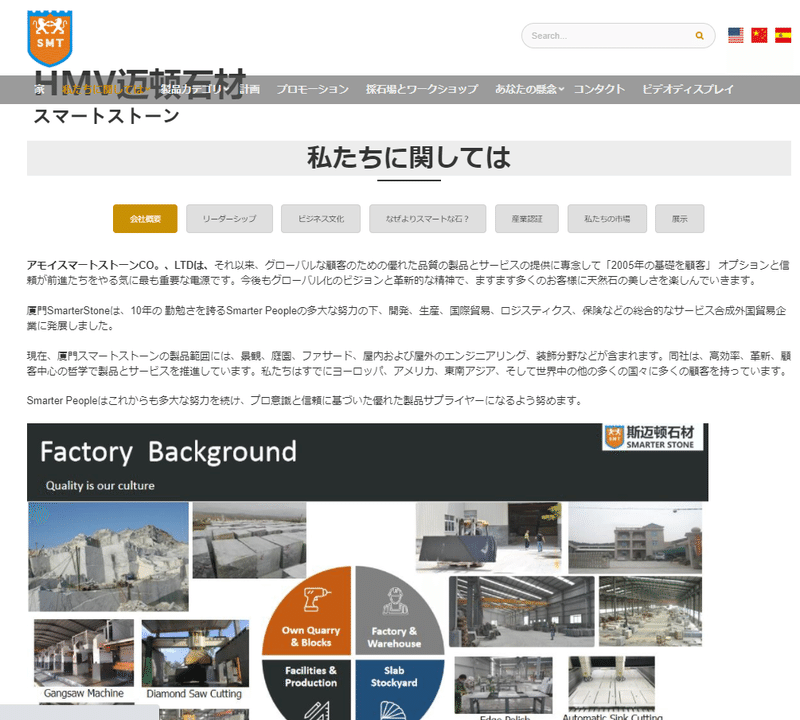Click the Factory Background heading
The width and height of the screenshot is (800, 720).
pyautogui.click(x=168, y=452)
